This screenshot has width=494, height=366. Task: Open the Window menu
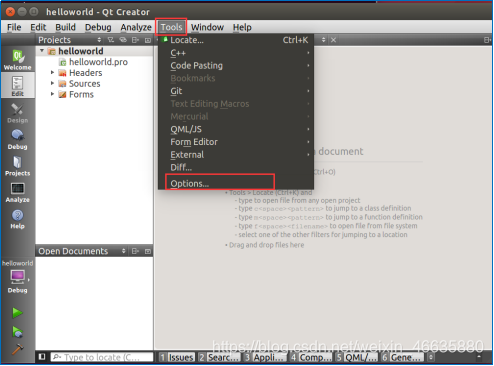(x=207, y=27)
